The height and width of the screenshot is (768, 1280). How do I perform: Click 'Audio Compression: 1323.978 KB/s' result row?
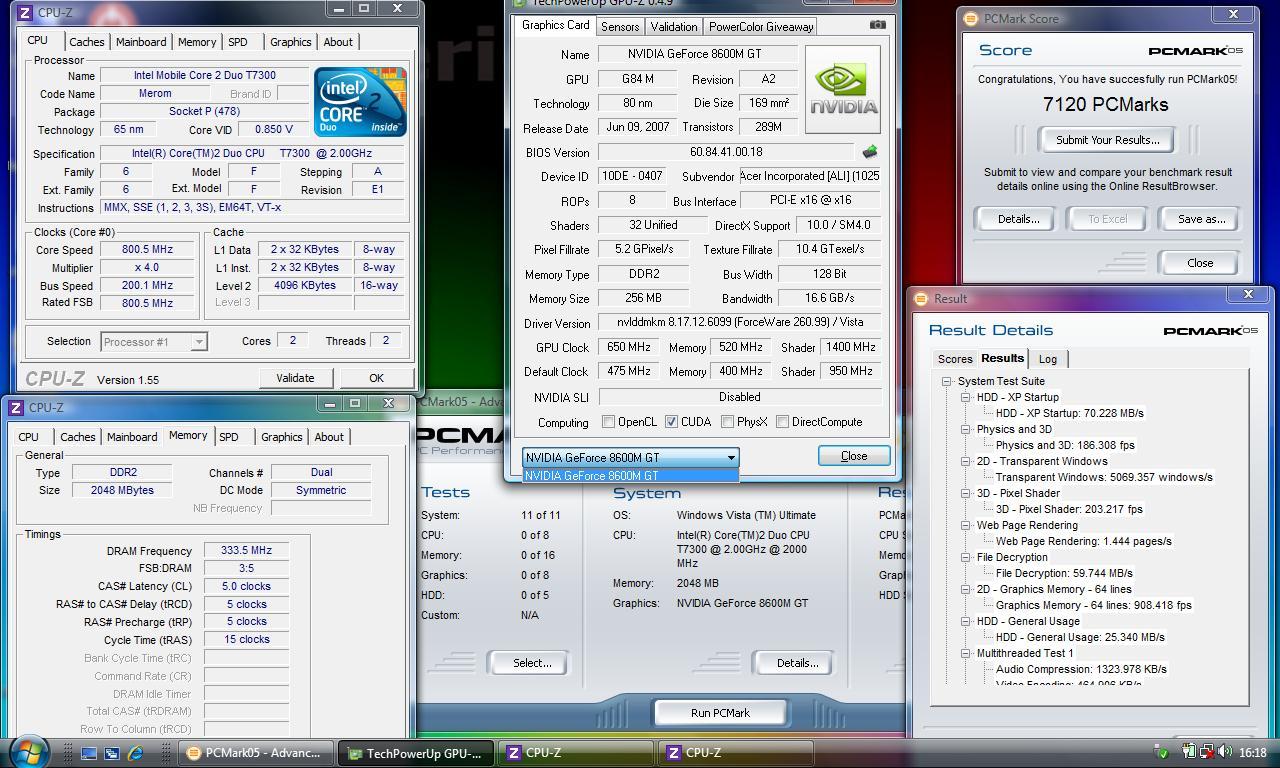pyautogui.click(x=1081, y=669)
